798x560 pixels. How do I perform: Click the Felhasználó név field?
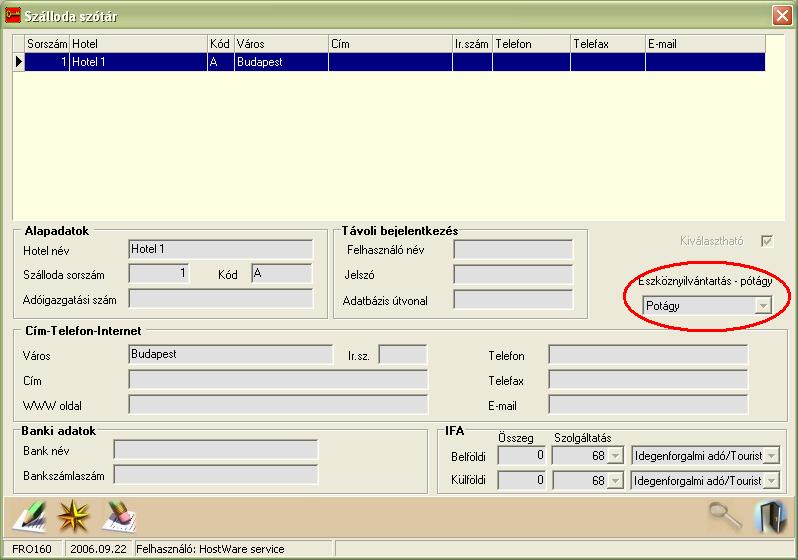[513, 249]
